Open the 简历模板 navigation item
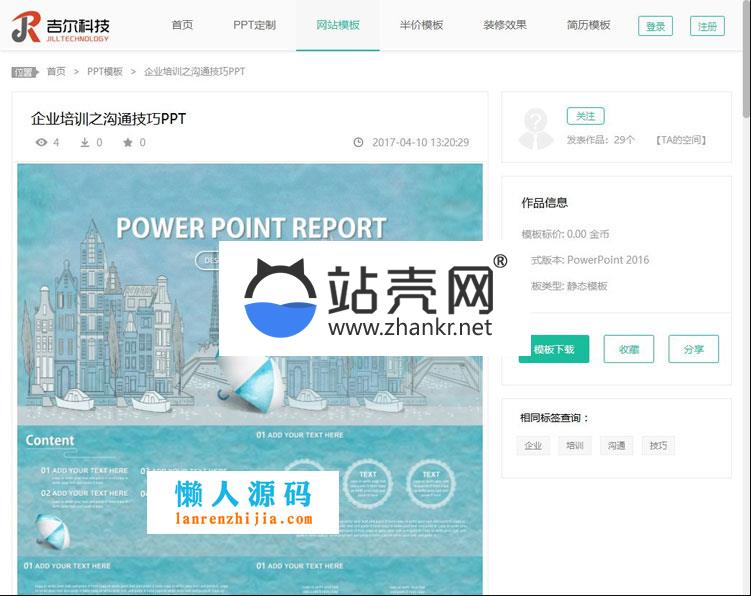Screen dimensions: 751x596 pyautogui.click(x=588, y=25)
